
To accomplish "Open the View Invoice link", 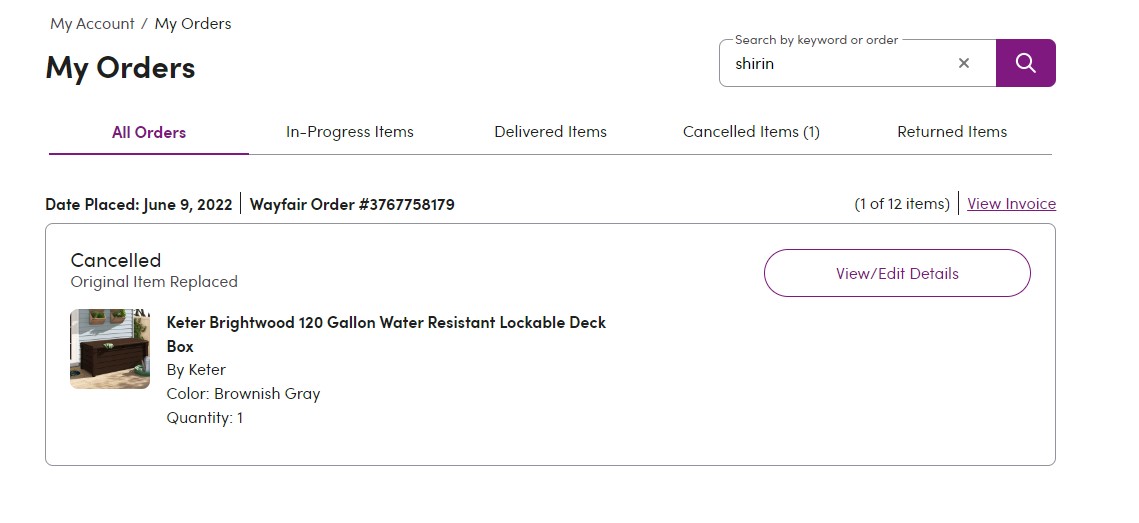I will coord(1011,203).
